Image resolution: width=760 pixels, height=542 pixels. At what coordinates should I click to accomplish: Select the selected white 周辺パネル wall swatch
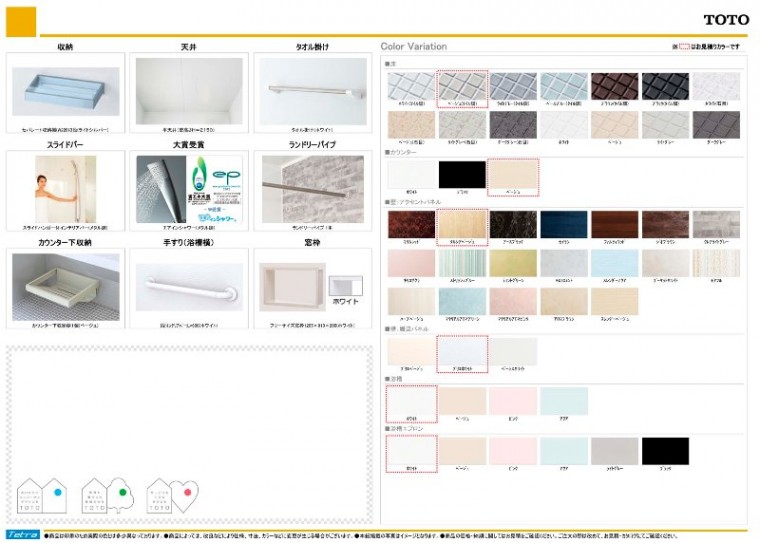pyautogui.click(x=462, y=351)
